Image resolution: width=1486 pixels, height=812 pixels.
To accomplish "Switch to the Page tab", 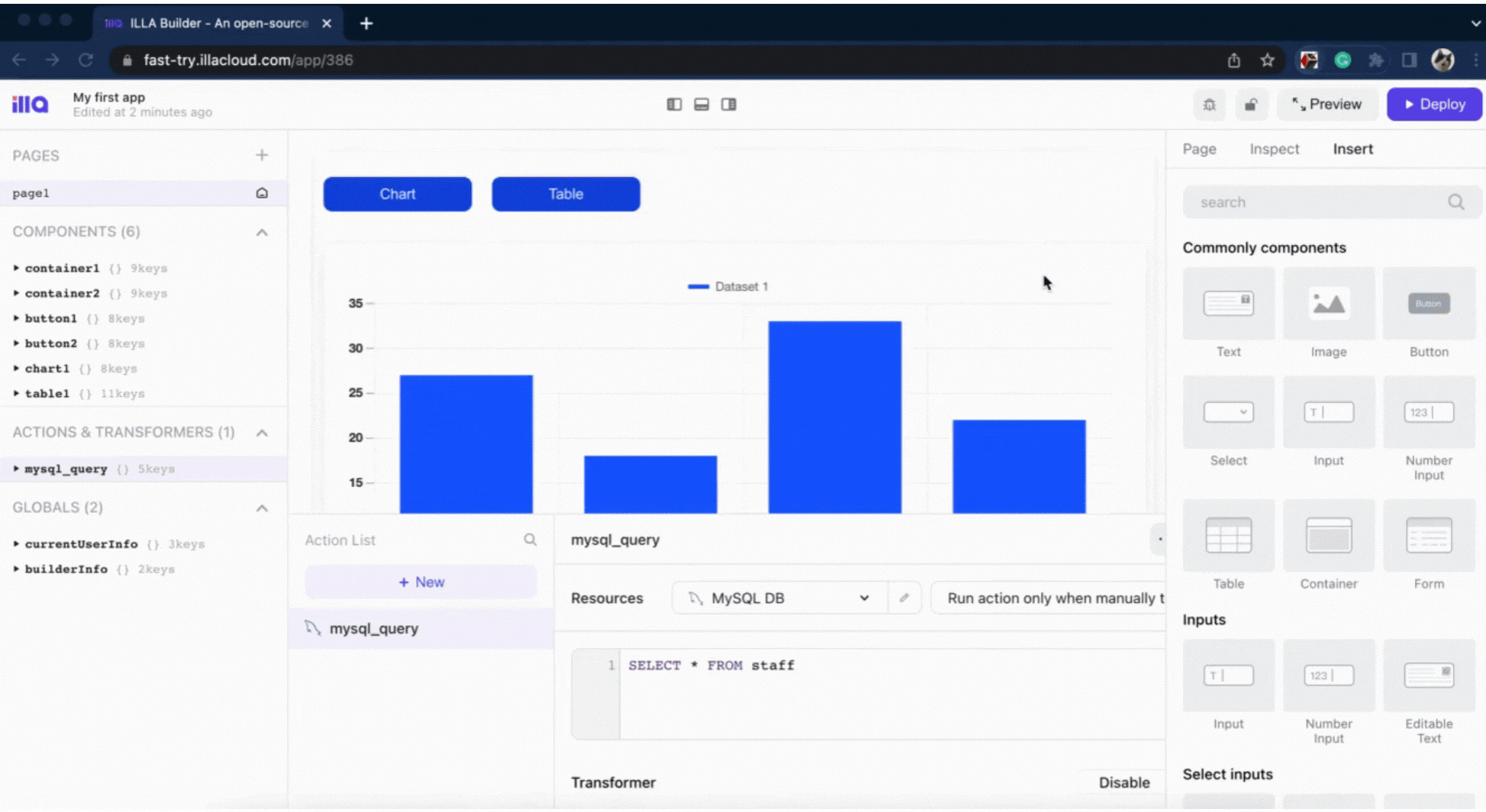I will click(1199, 150).
